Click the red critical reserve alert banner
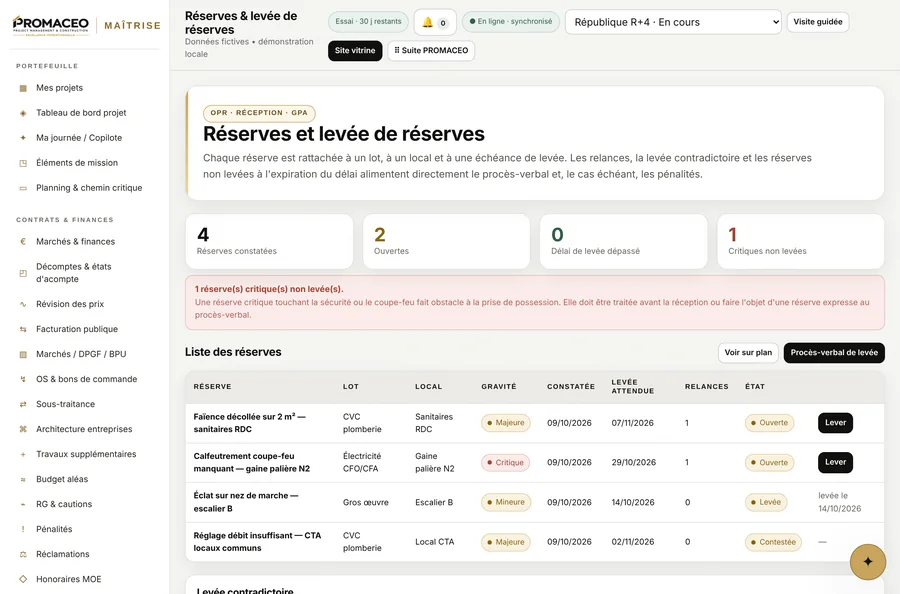Image resolution: width=900 pixels, height=594 pixels. click(x=534, y=302)
